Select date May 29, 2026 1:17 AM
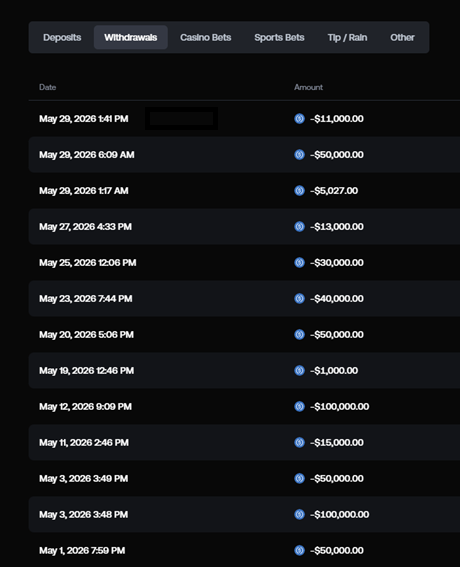Image resolution: width=460 pixels, height=567 pixels. click(84, 191)
